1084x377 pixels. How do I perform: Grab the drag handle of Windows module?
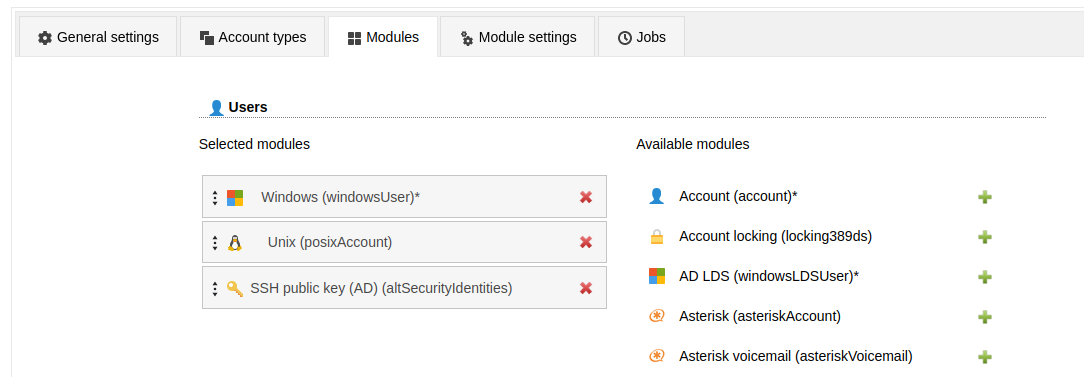(x=215, y=198)
